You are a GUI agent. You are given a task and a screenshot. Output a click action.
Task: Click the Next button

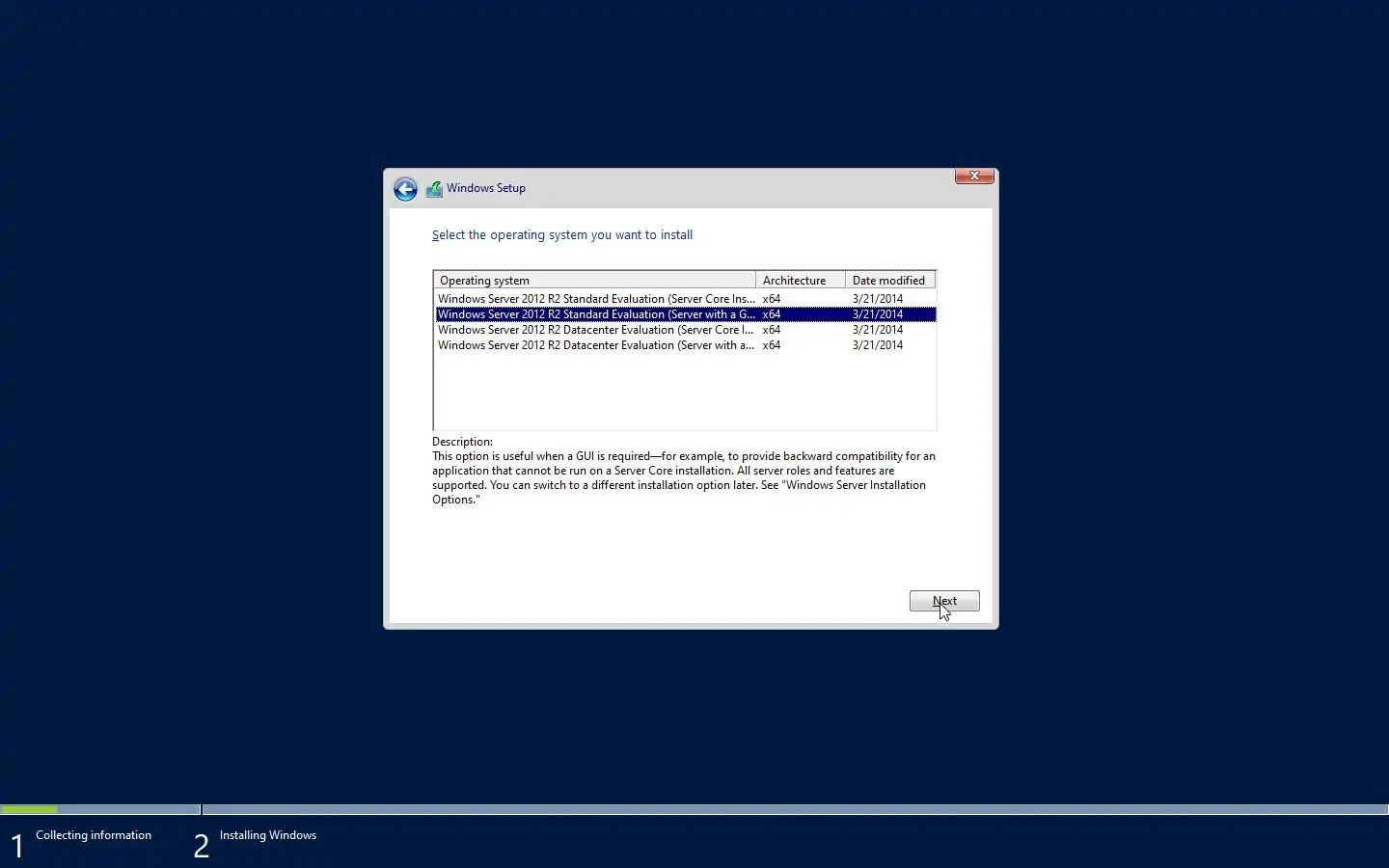tap(944, 601)
